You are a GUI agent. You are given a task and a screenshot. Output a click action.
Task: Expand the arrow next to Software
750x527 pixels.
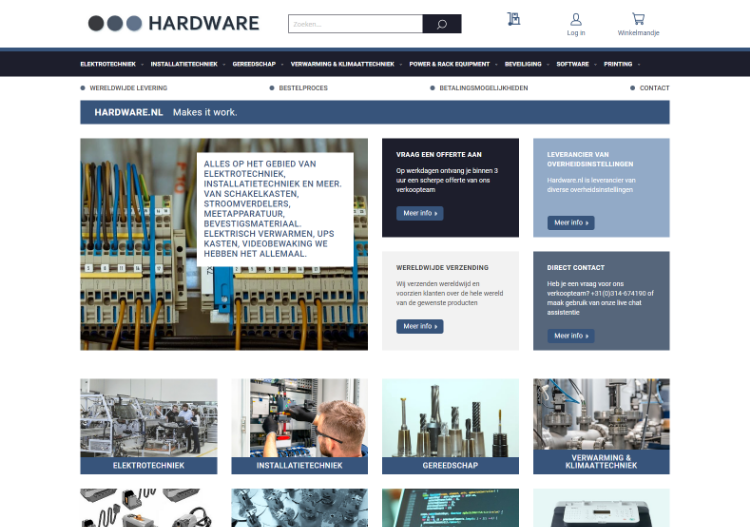(x=596, y=65)
